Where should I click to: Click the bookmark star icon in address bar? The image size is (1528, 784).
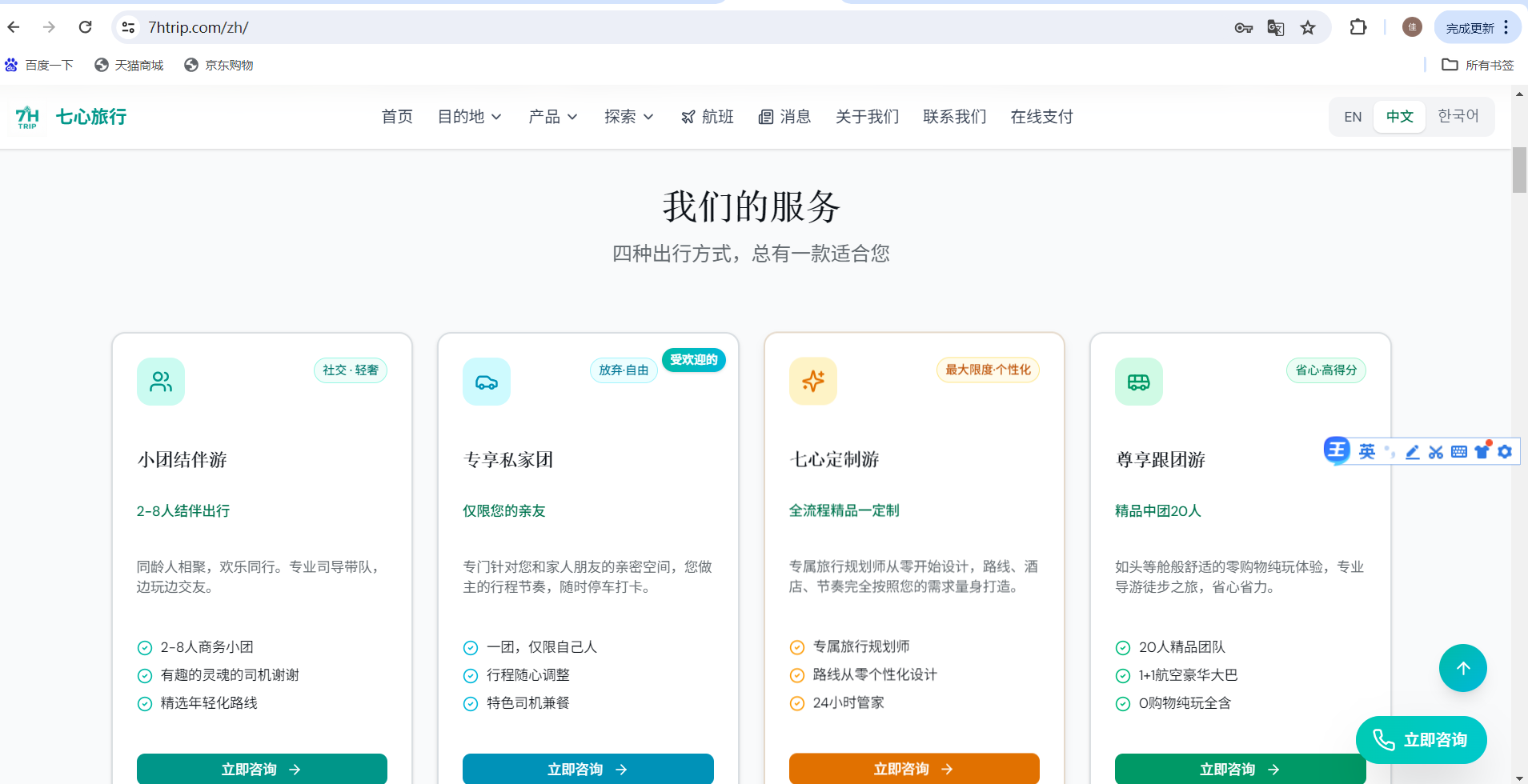(1308, 28)
